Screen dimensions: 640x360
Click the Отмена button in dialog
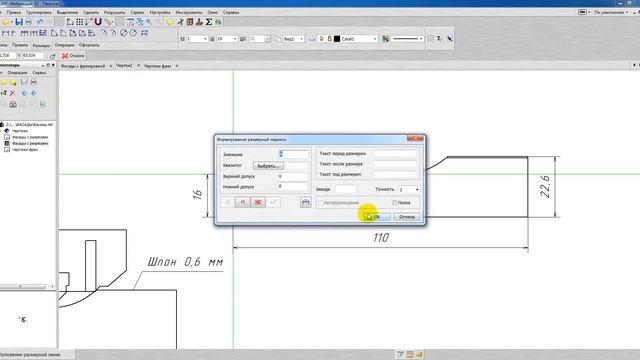point(407,217)
